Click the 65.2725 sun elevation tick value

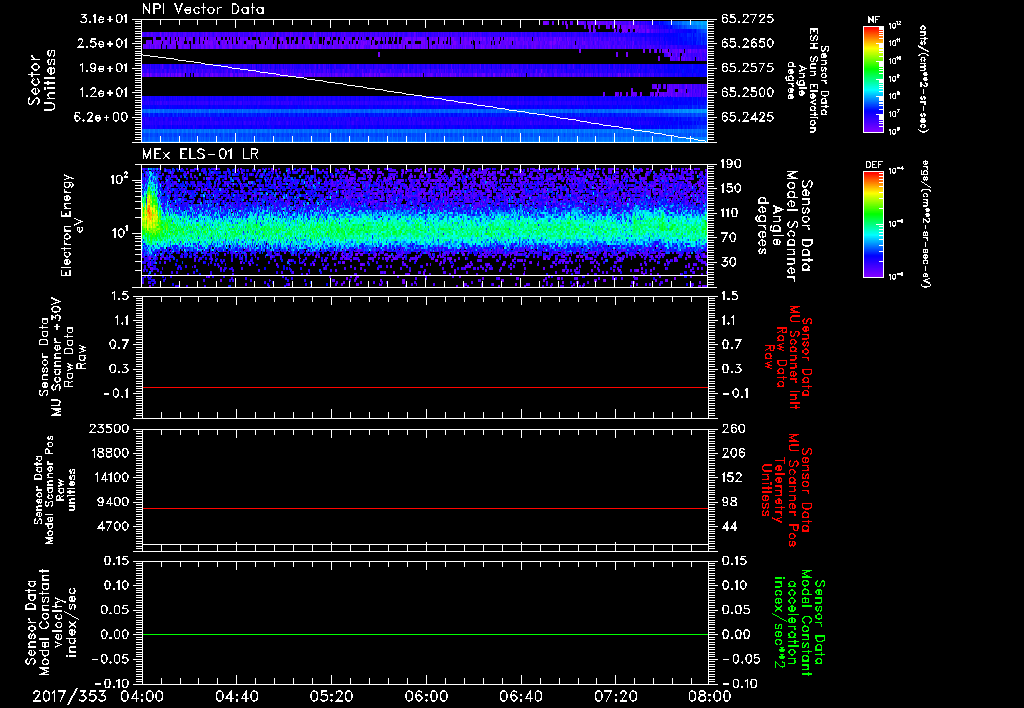point(746,20)
